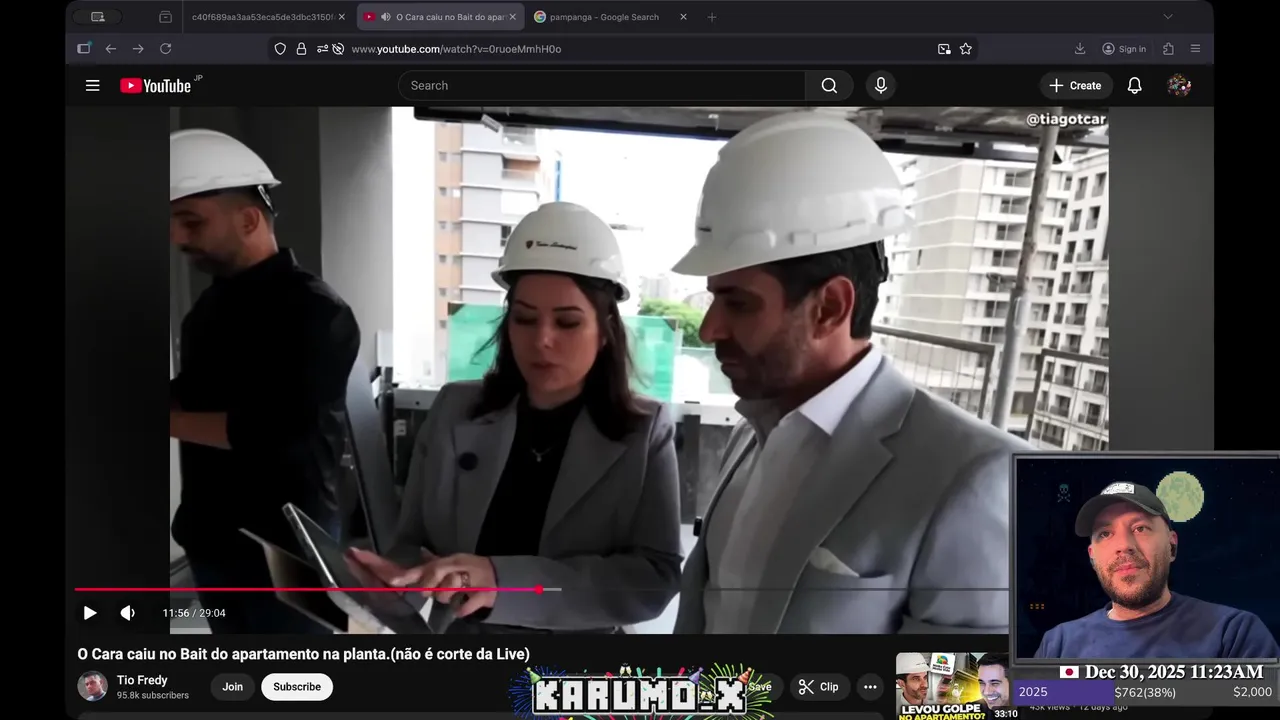Open browser downloads icon
The height and width of the screenshot is (720, 1280).
[x=1080, y=49]
